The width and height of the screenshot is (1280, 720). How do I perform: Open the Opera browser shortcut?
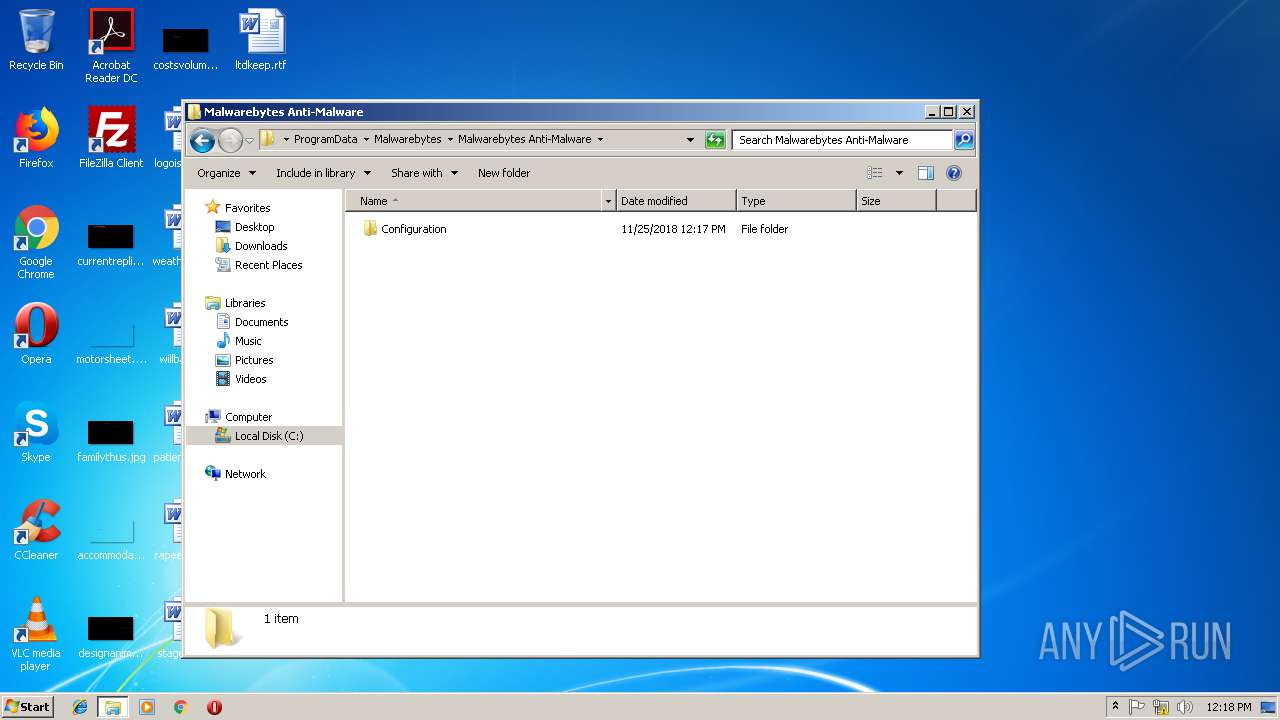click(x=36, y=334)
